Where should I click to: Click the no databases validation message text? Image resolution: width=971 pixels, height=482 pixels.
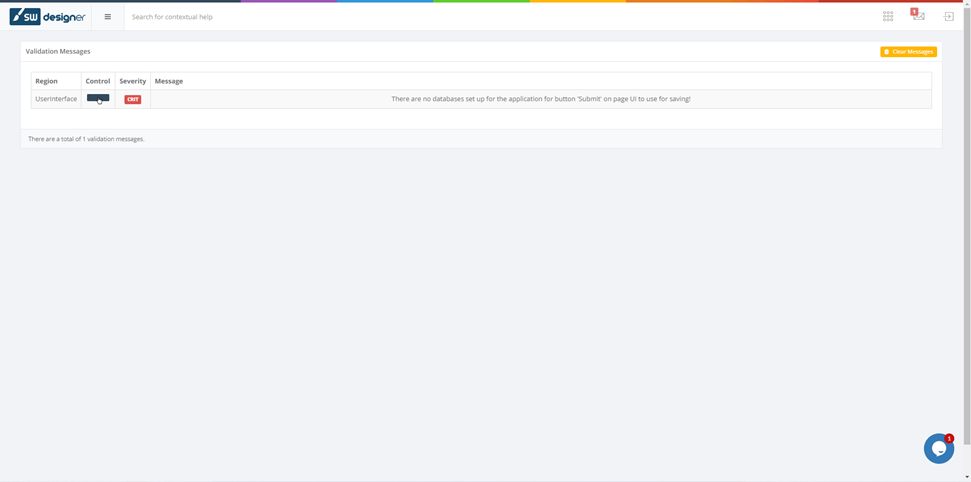(540, 99)
